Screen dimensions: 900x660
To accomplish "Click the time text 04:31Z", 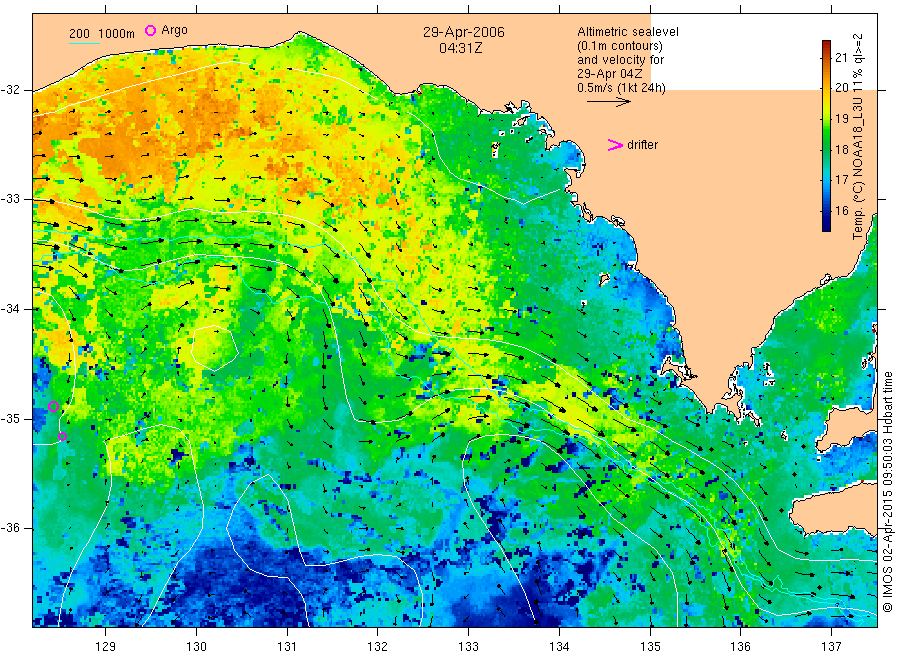I will (x=460, y=48).
